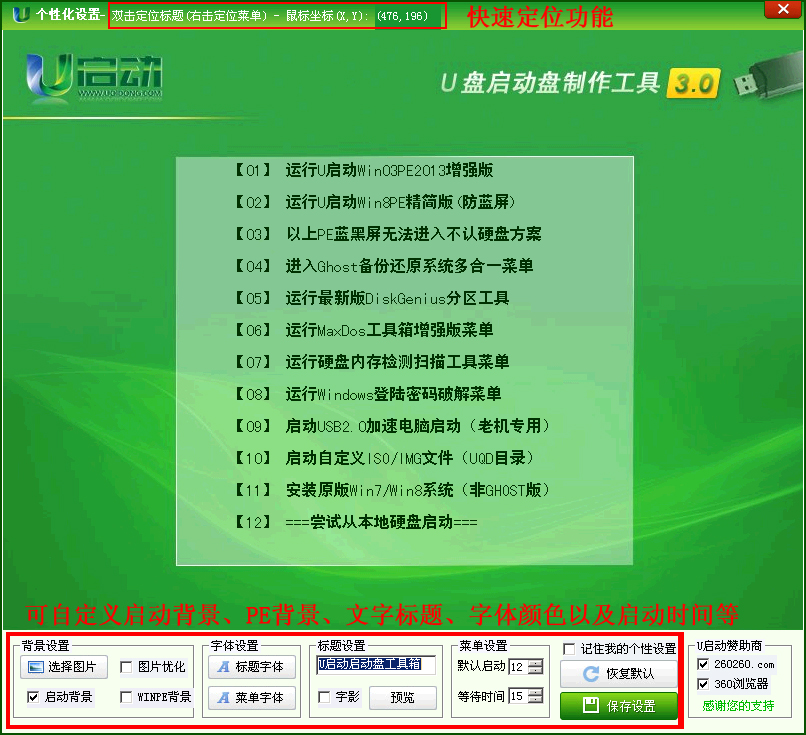806x735 pixels.
Task: Select menu entry 05 DiskGenius分区工具
Action: (372, 298)
